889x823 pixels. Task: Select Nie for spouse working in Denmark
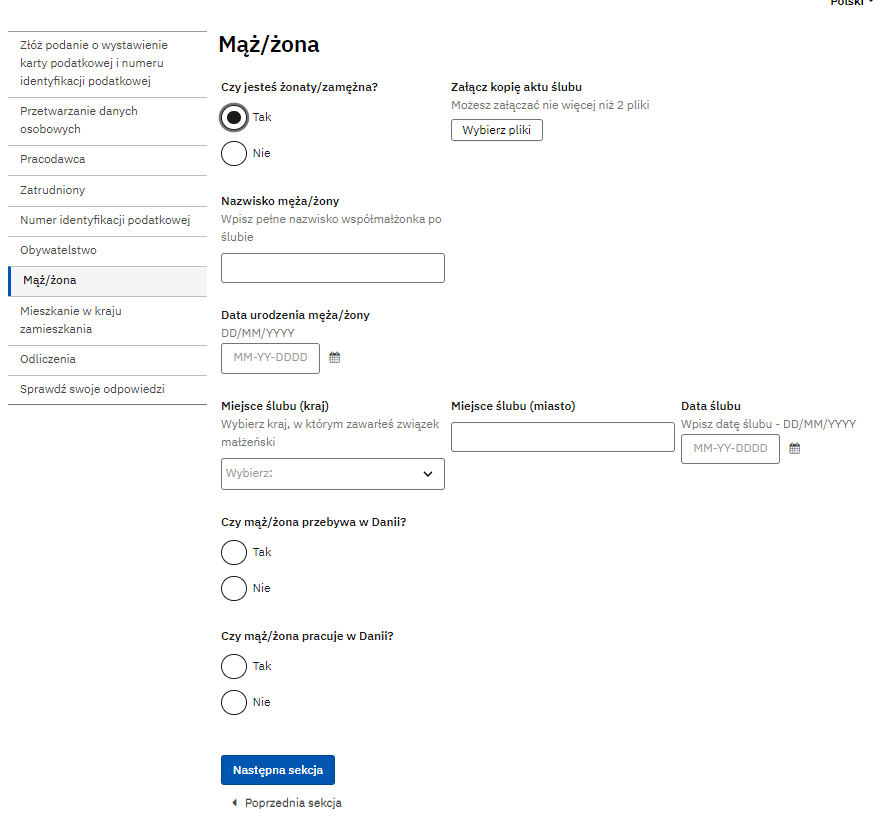234,702
